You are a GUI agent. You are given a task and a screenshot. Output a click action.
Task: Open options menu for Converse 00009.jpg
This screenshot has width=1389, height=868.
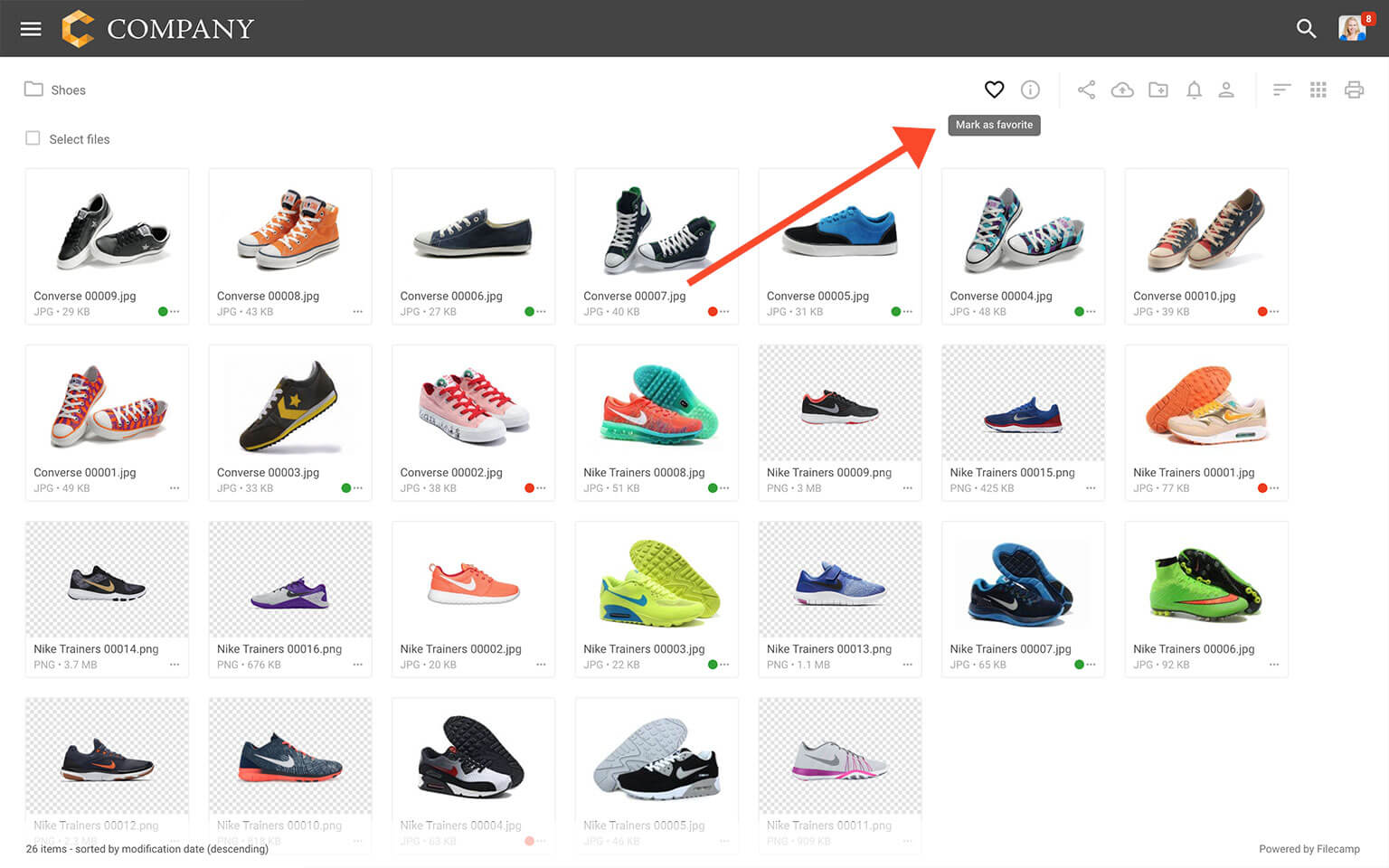click(175, 312)
